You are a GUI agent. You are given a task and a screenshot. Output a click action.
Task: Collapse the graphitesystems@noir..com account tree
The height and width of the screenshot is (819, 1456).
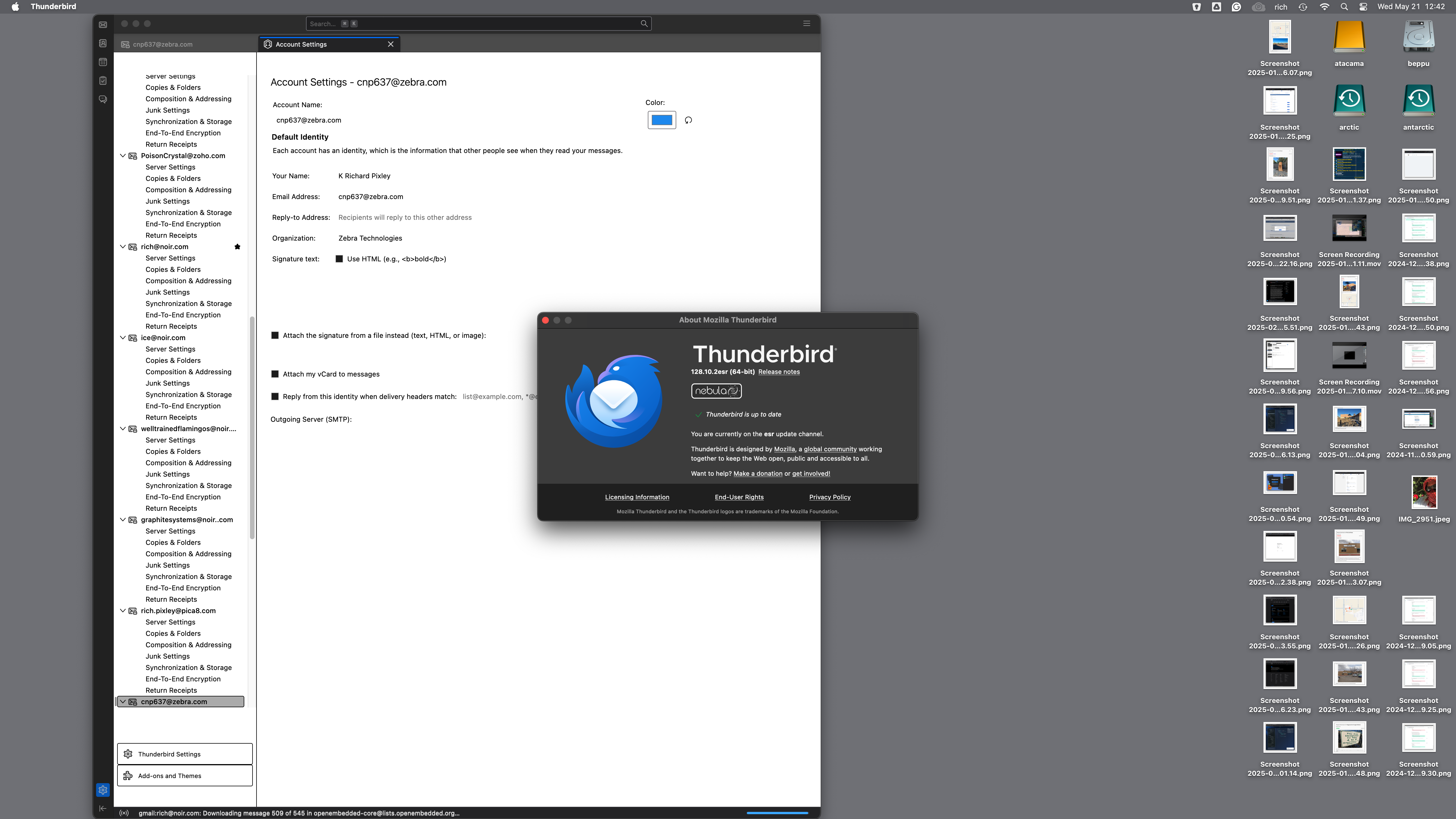[123, 520]
